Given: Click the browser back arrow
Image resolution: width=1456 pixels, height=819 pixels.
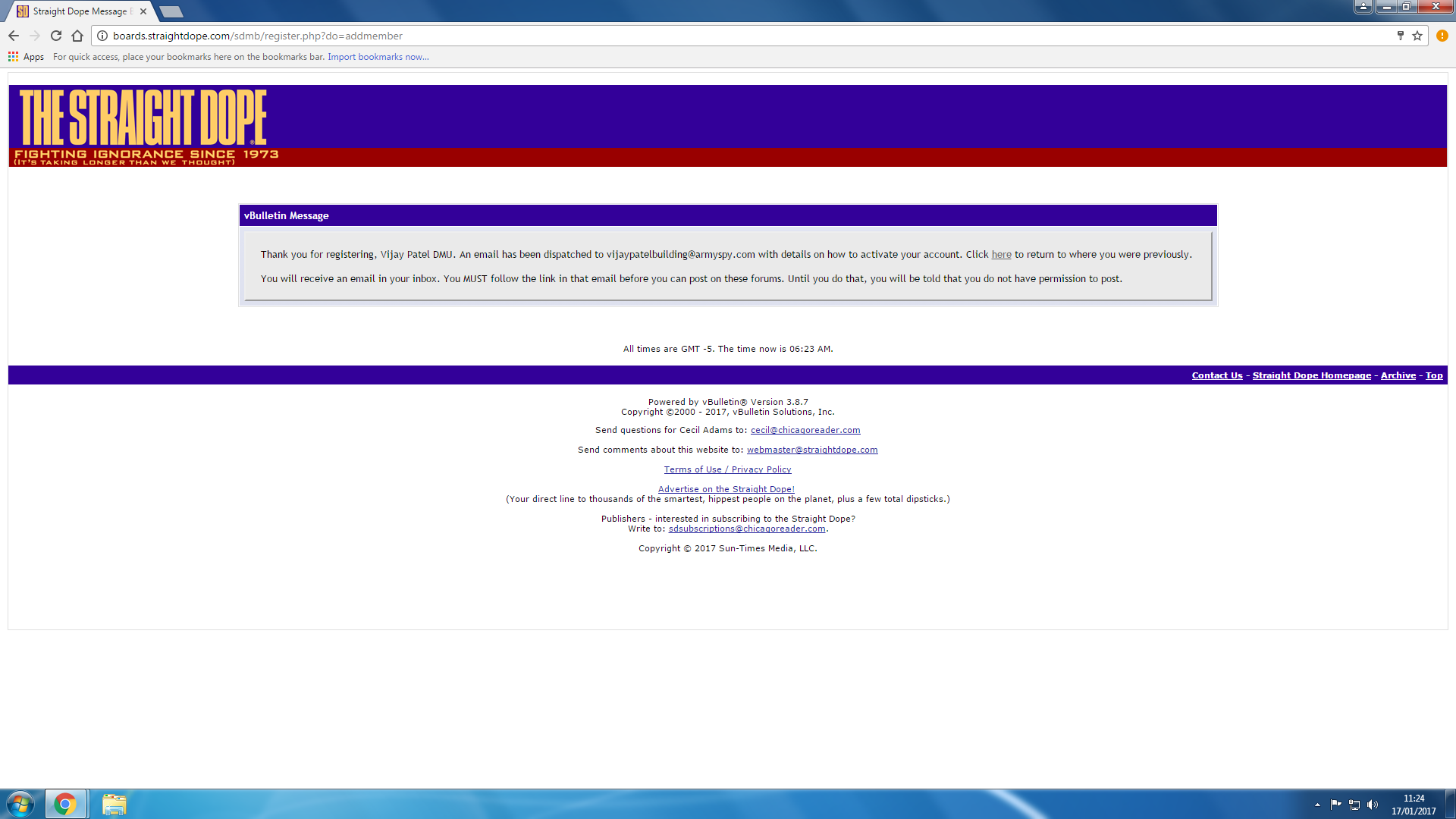Looking at the screenshot, I should click(x=14, y=36).
